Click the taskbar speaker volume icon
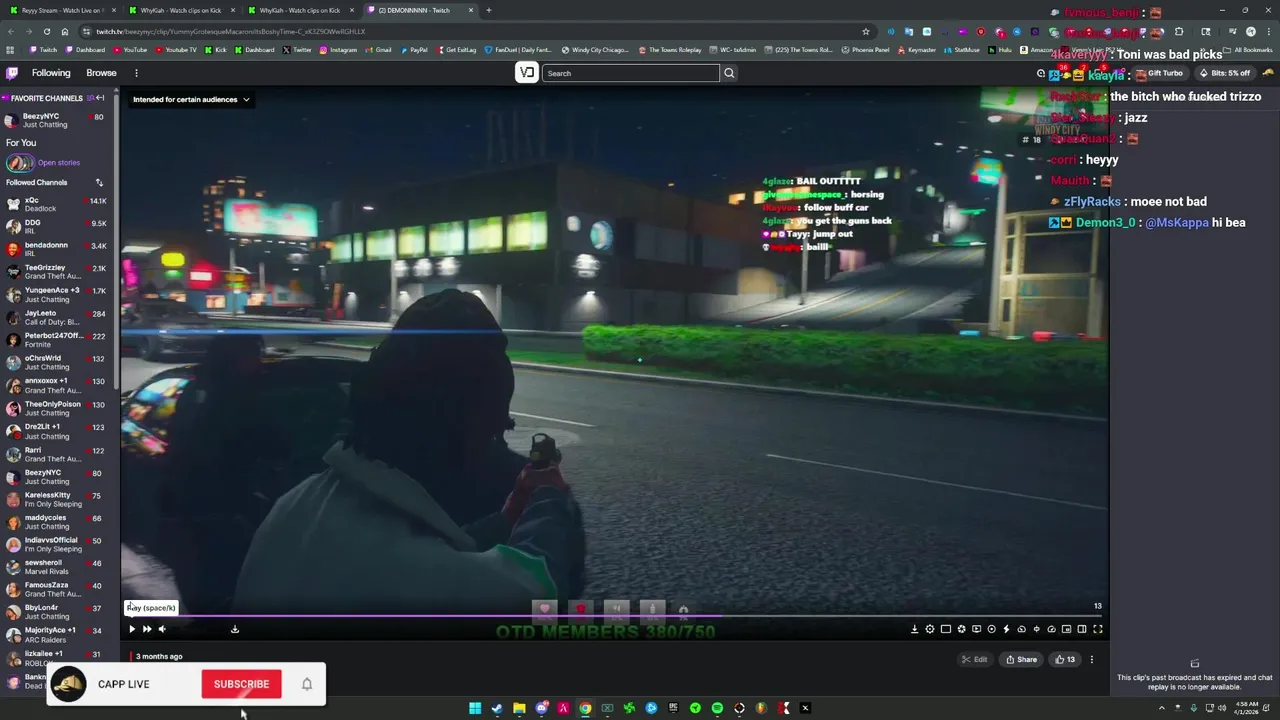Screen dimensions: 1280x720 (x=1221, y=707)
